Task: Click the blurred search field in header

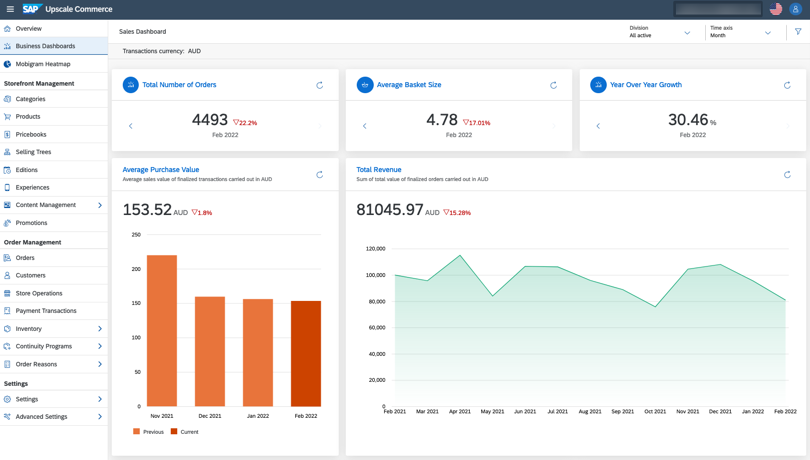Action: (719, 9)
